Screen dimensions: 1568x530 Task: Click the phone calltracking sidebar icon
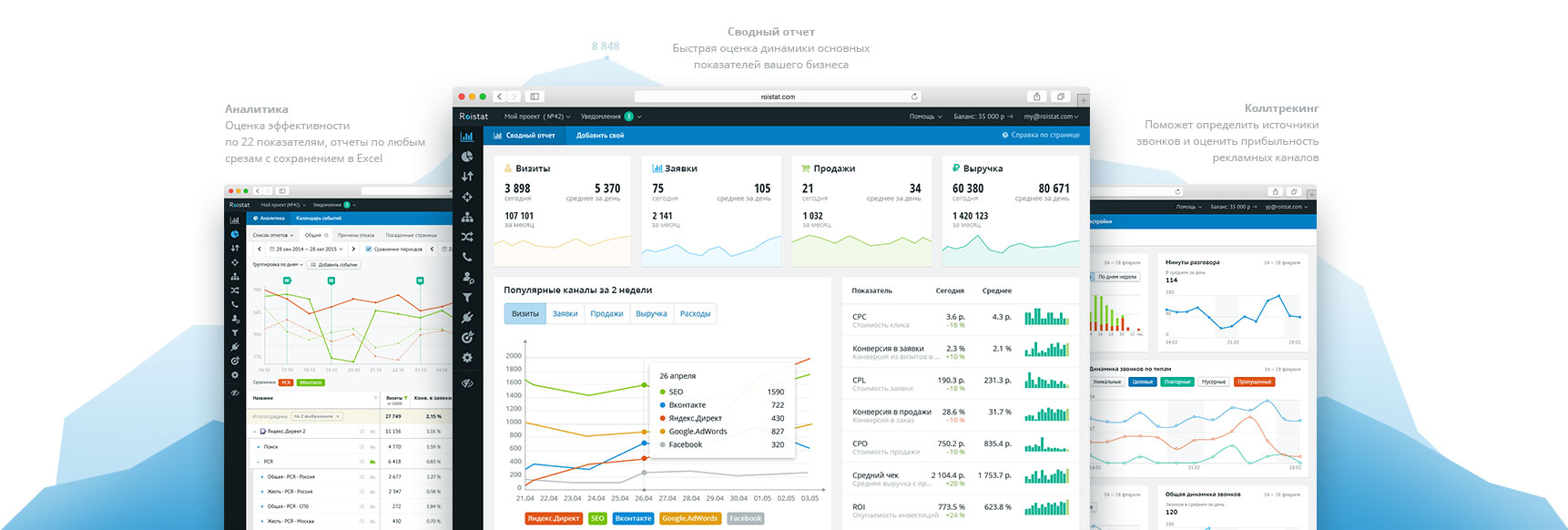click(x=467, y=258)
